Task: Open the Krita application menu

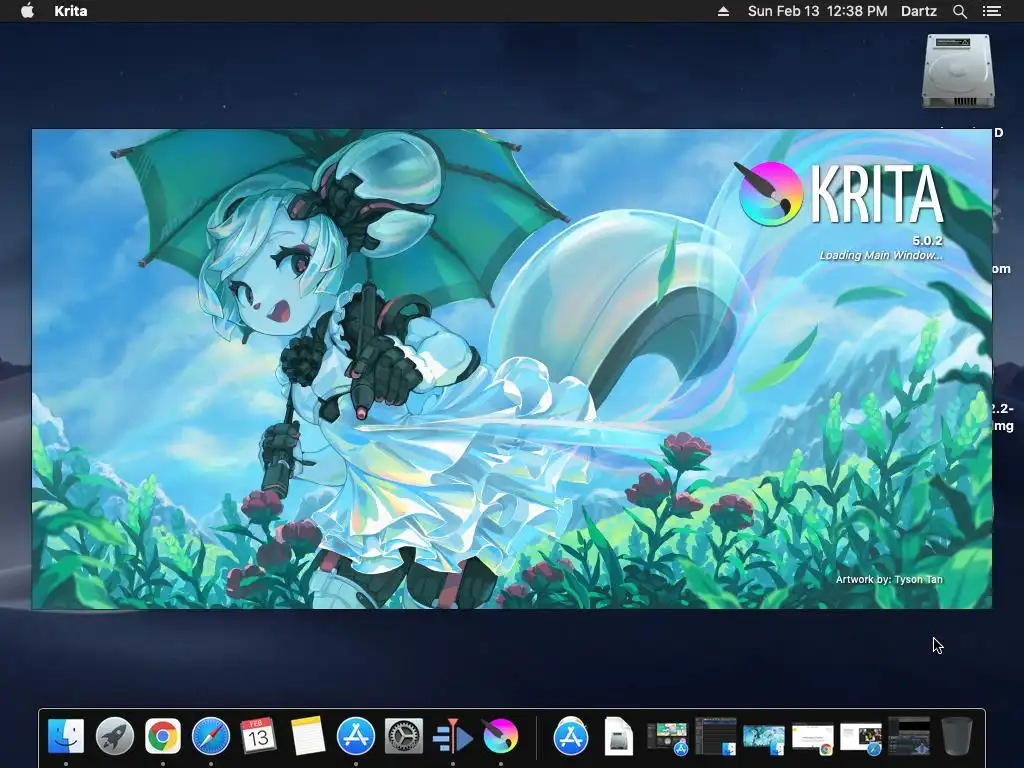Action: click(71, 11)
